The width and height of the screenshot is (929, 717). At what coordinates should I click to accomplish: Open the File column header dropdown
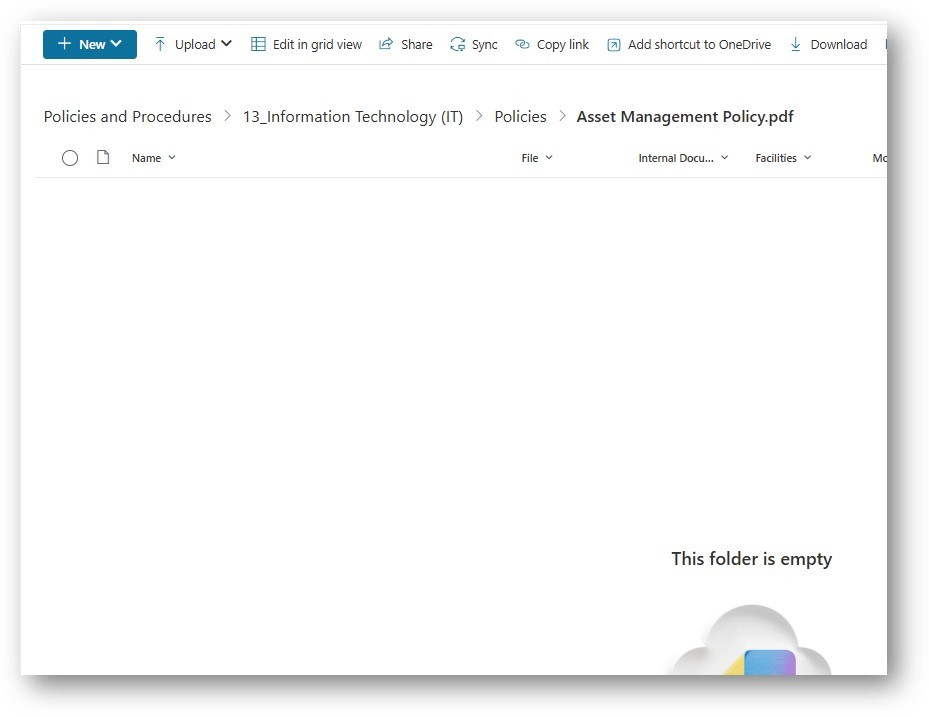click(537, 158)
